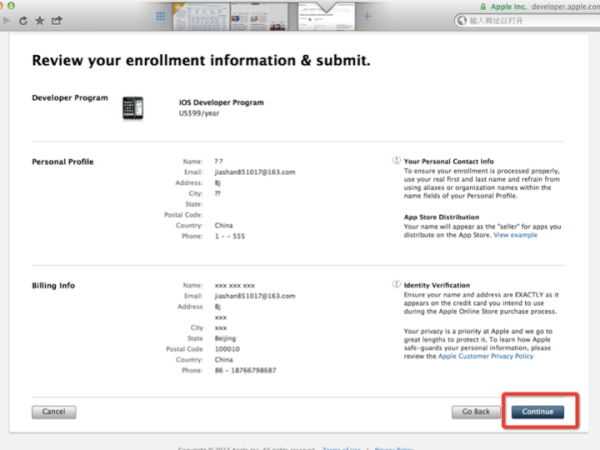
Task: Click the forward navigation arrow
Action: [x=6, y=21]
